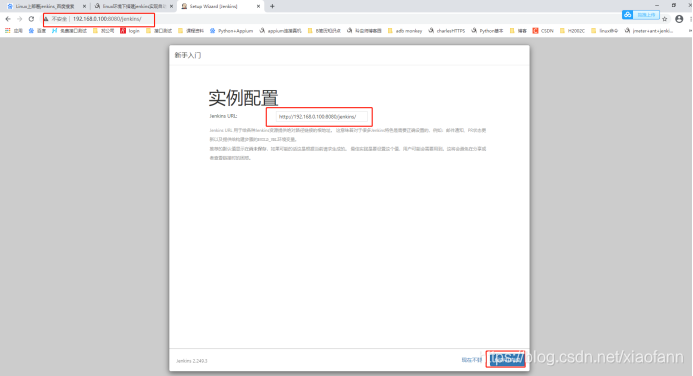Open the charlesHTTPS bookmark
The height and width of the screenshot is (376, 693).
(x=446, y=31)
